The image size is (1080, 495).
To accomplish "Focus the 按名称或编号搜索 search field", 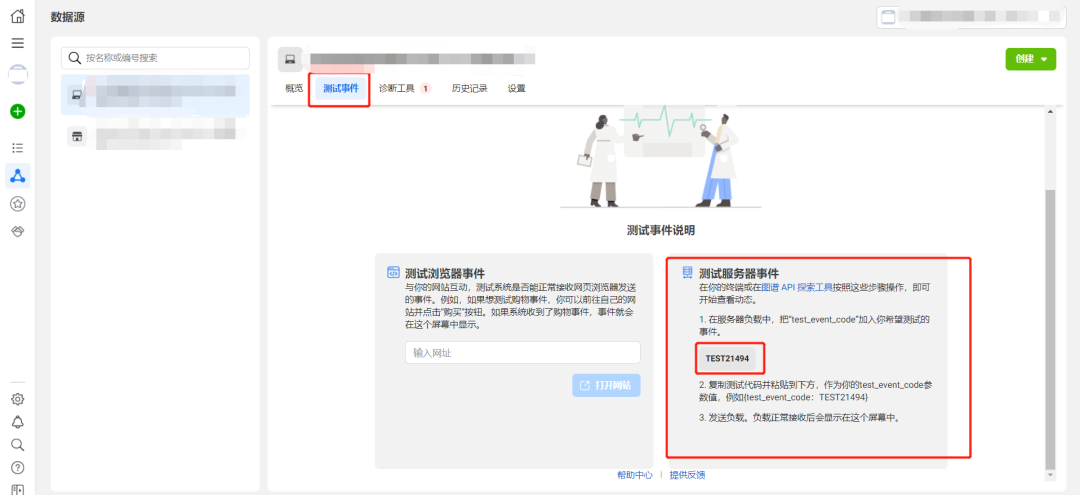I will tap(155, 59).
